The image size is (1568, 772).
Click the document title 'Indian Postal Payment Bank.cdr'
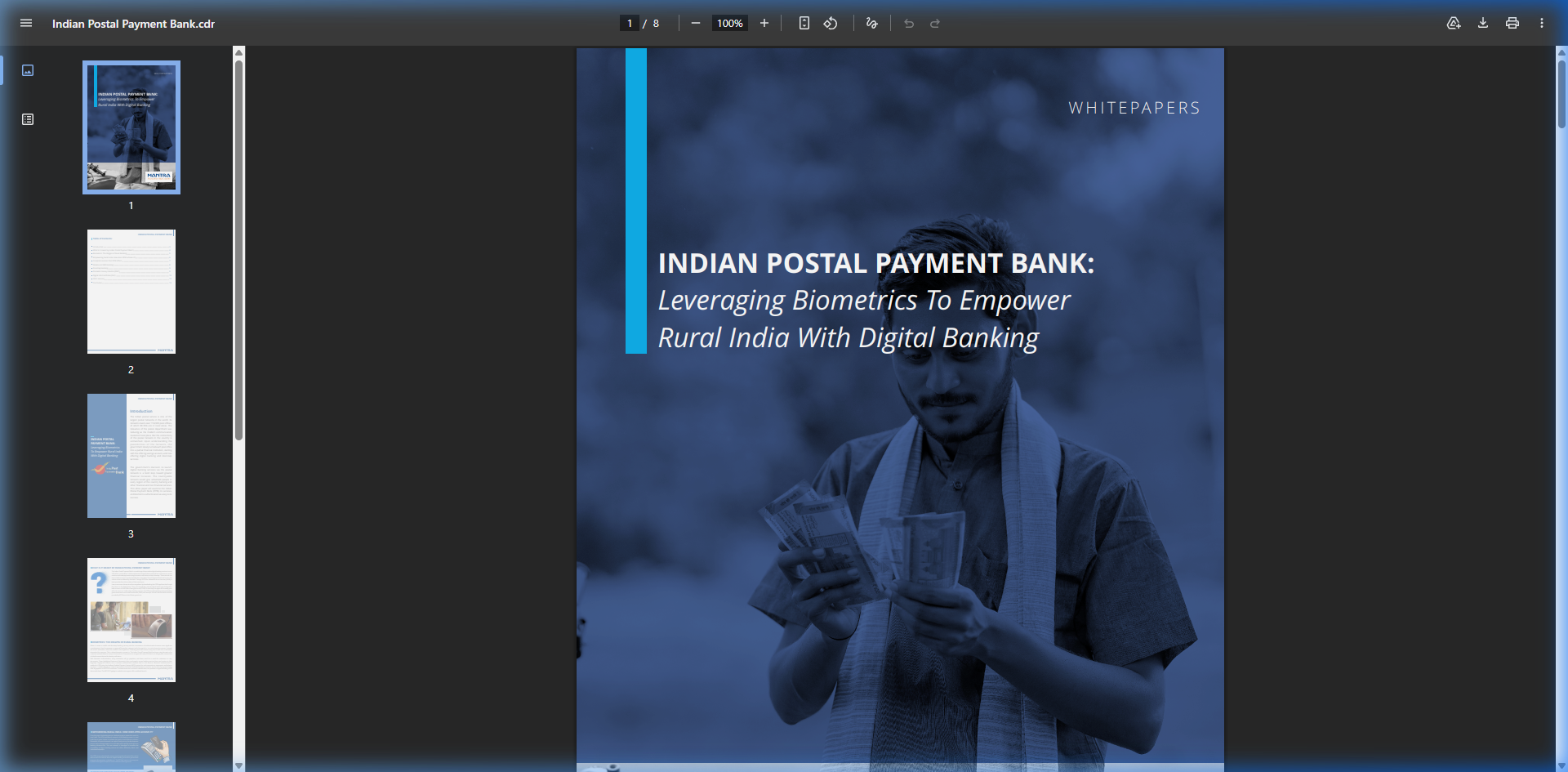click(133, 24)
